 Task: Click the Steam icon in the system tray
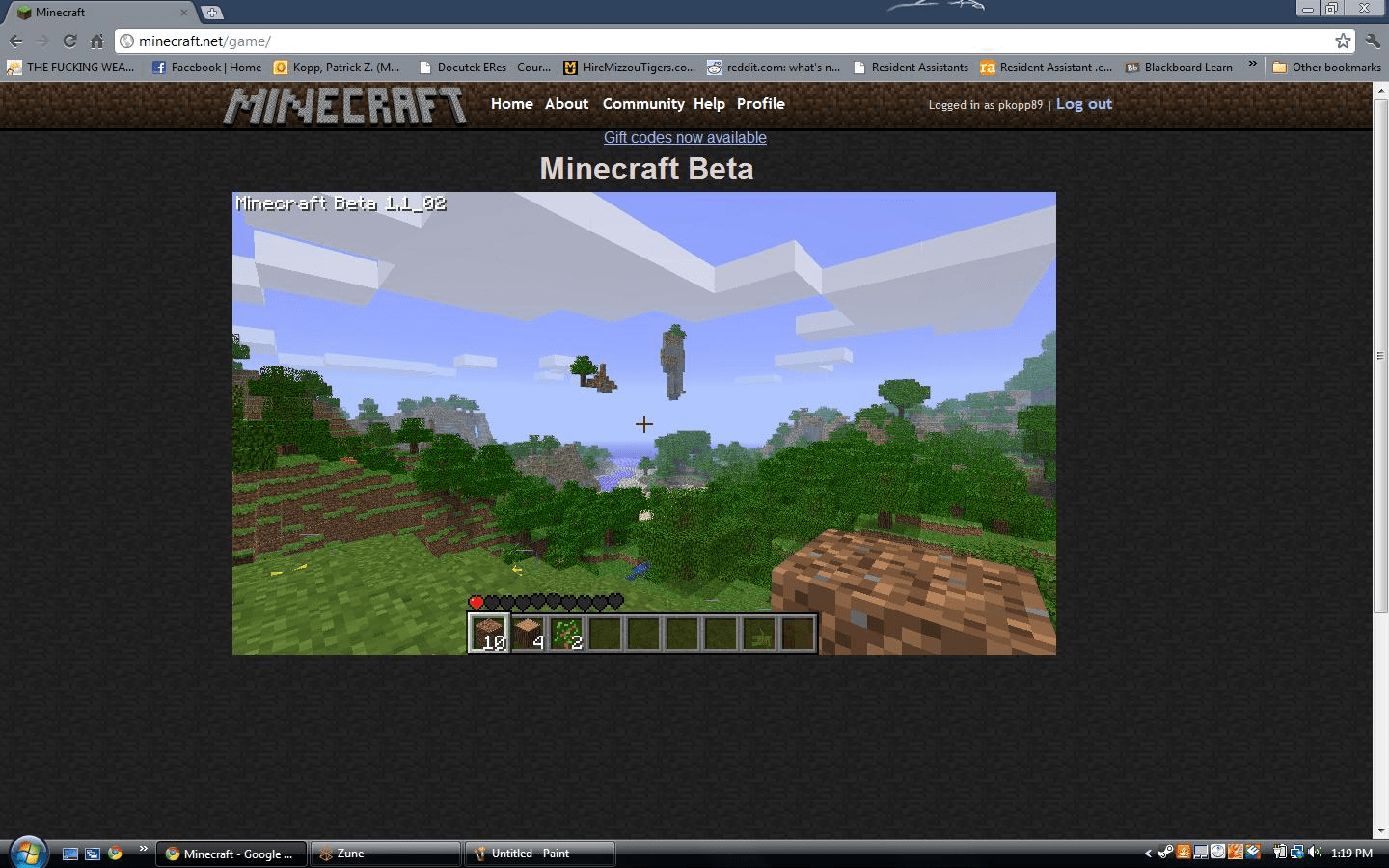click(1165, 852)
